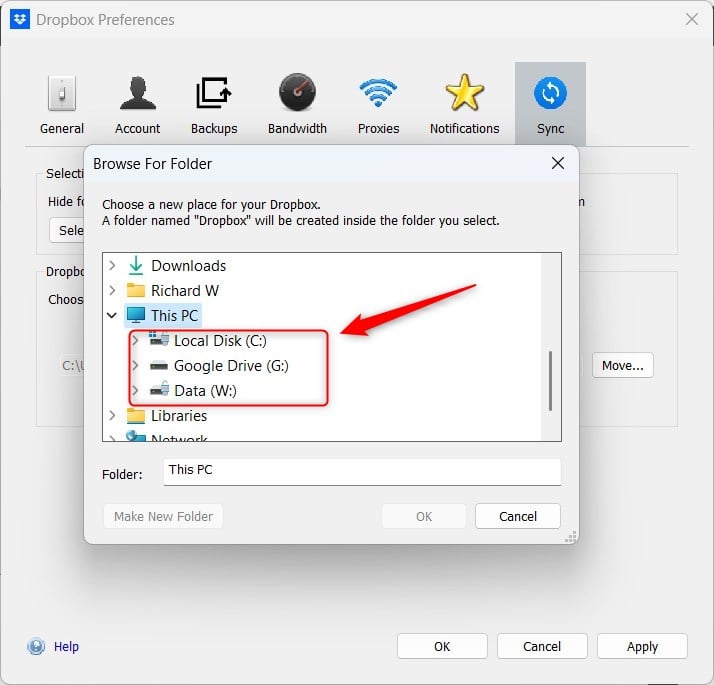Switch to the Proxies tab label
The image size is (714, 685).
coord(378,129)
